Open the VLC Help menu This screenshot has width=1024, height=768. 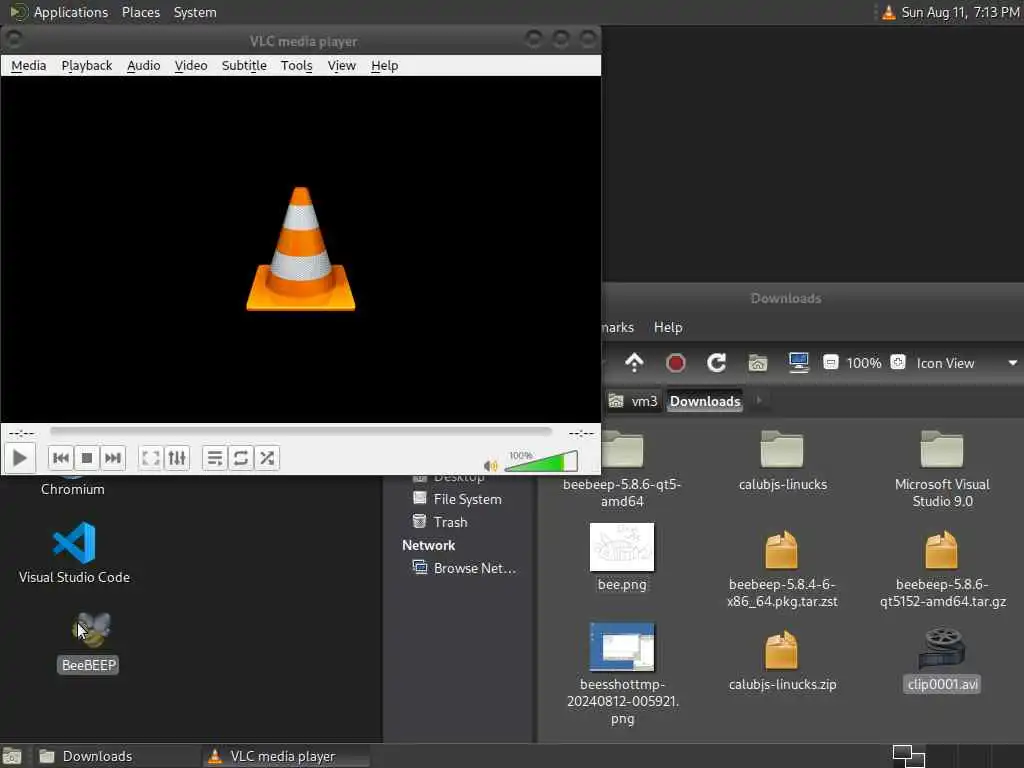tap(385, 65)
